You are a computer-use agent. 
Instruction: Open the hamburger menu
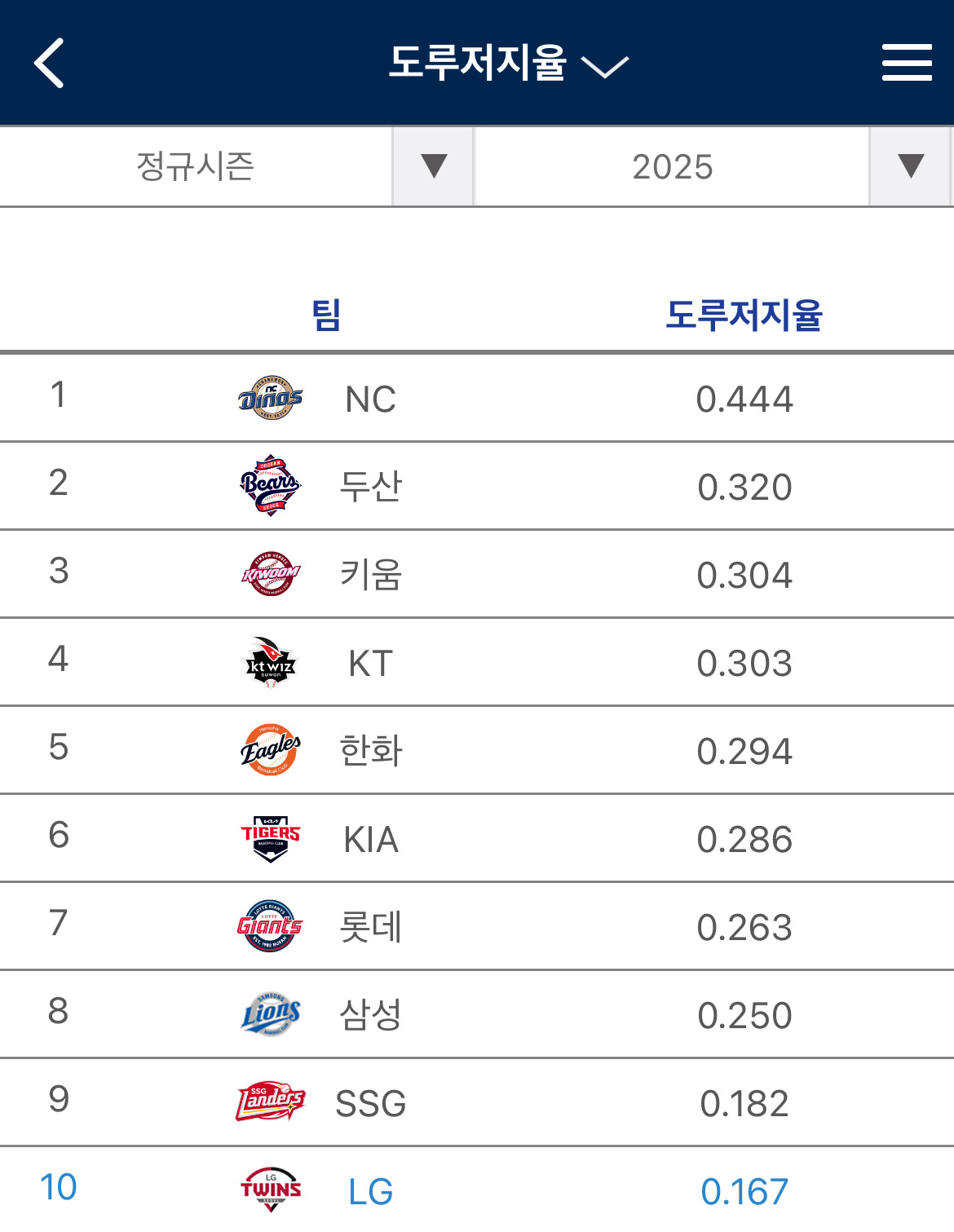[x=907, y=63]
